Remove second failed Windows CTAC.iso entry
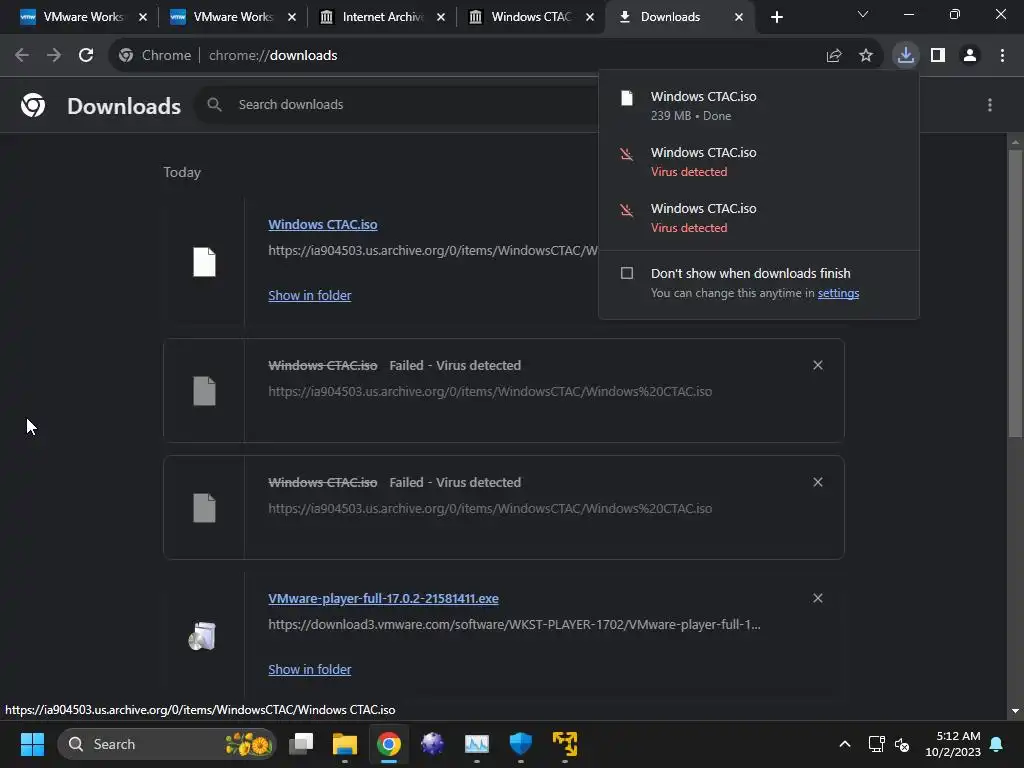The height and width of the screenshot is (768, 1024). [818, 482]
